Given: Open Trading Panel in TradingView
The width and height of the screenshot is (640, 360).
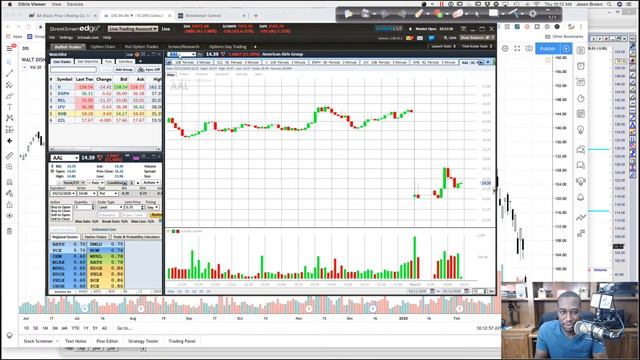Looking at the screenshot, I should pos(182,341).
